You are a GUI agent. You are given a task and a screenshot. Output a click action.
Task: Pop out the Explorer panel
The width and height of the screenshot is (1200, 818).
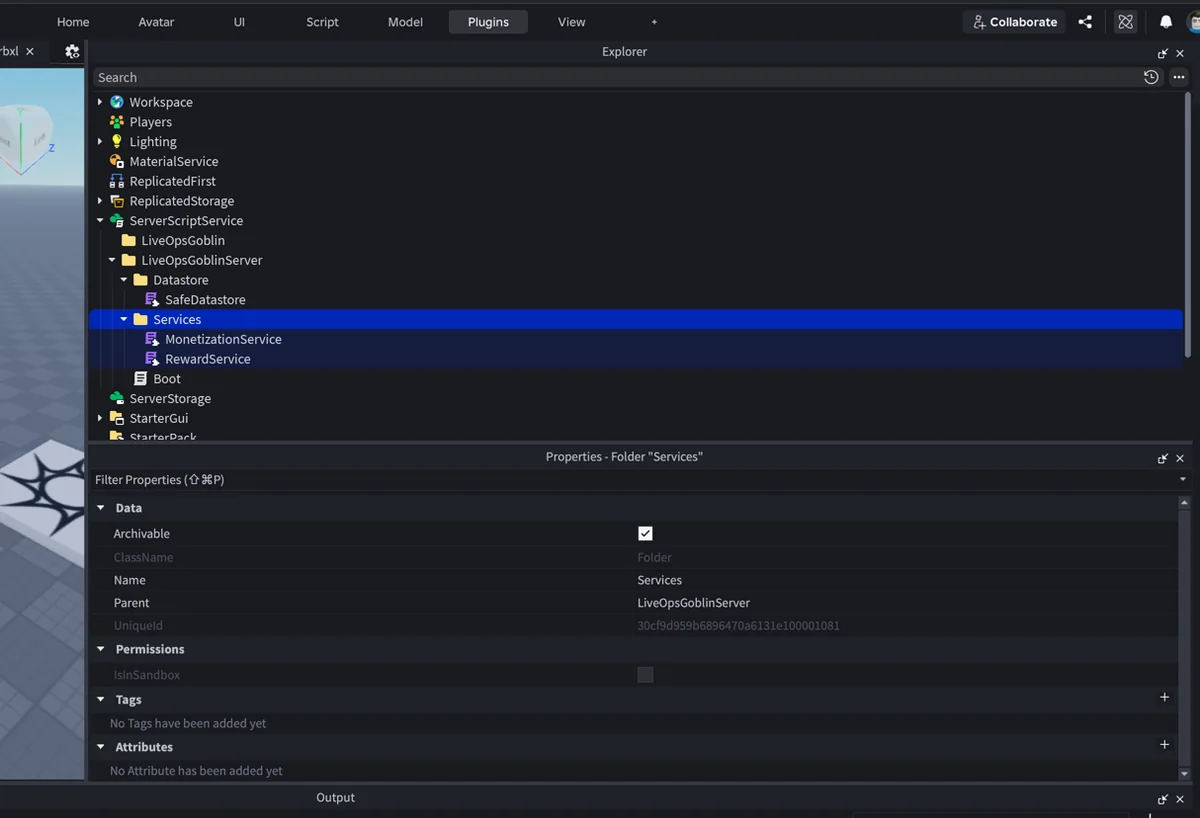[1163, 53]
